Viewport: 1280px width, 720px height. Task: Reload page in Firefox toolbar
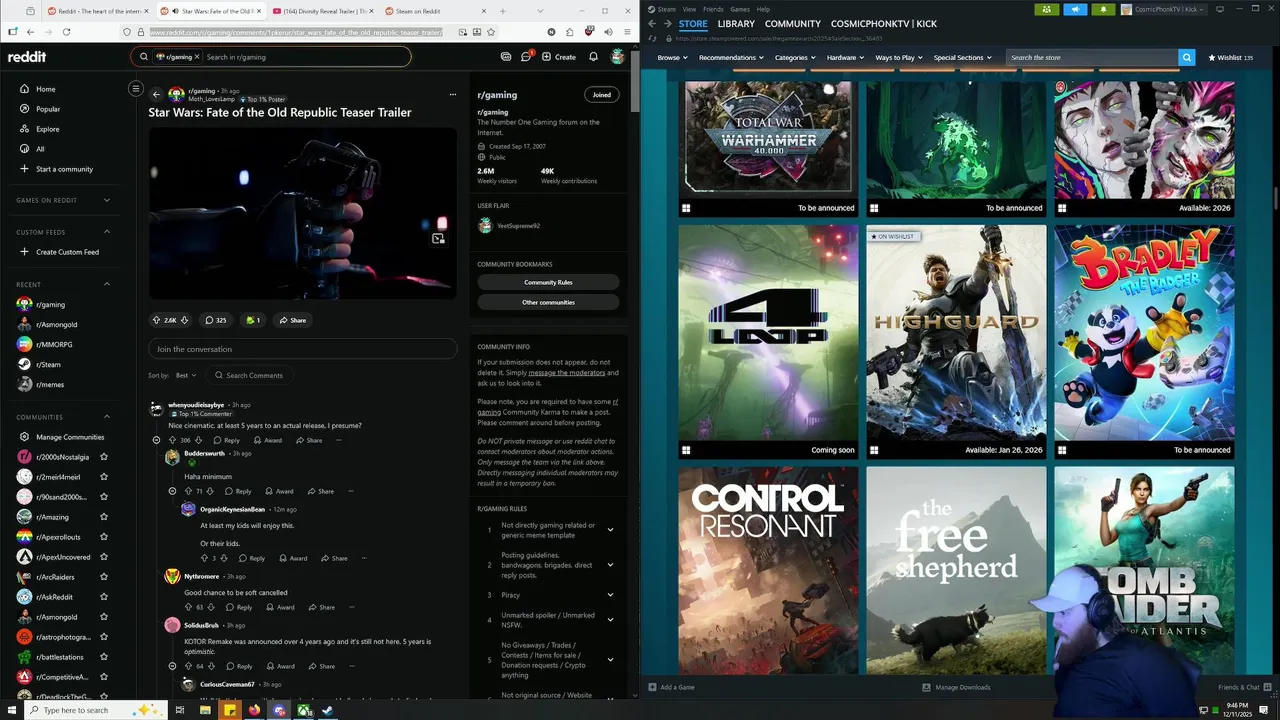66,32
